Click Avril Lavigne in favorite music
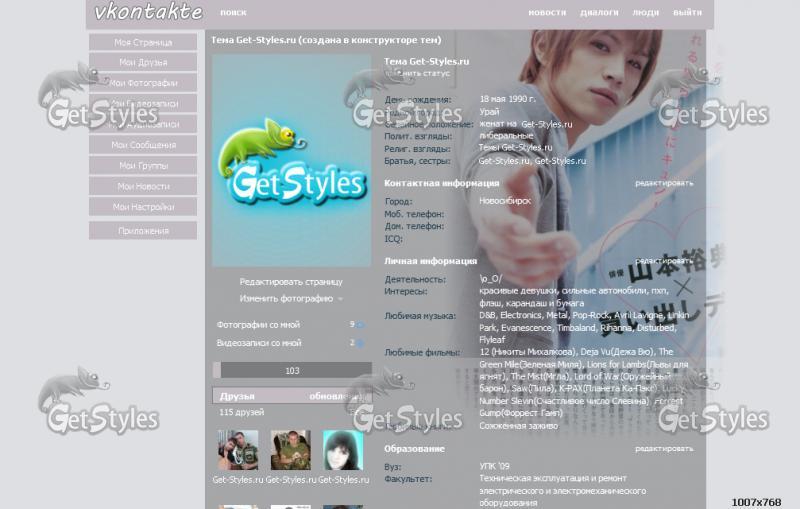The width and height of the screenshot is (800, 509). coord(638,315)
